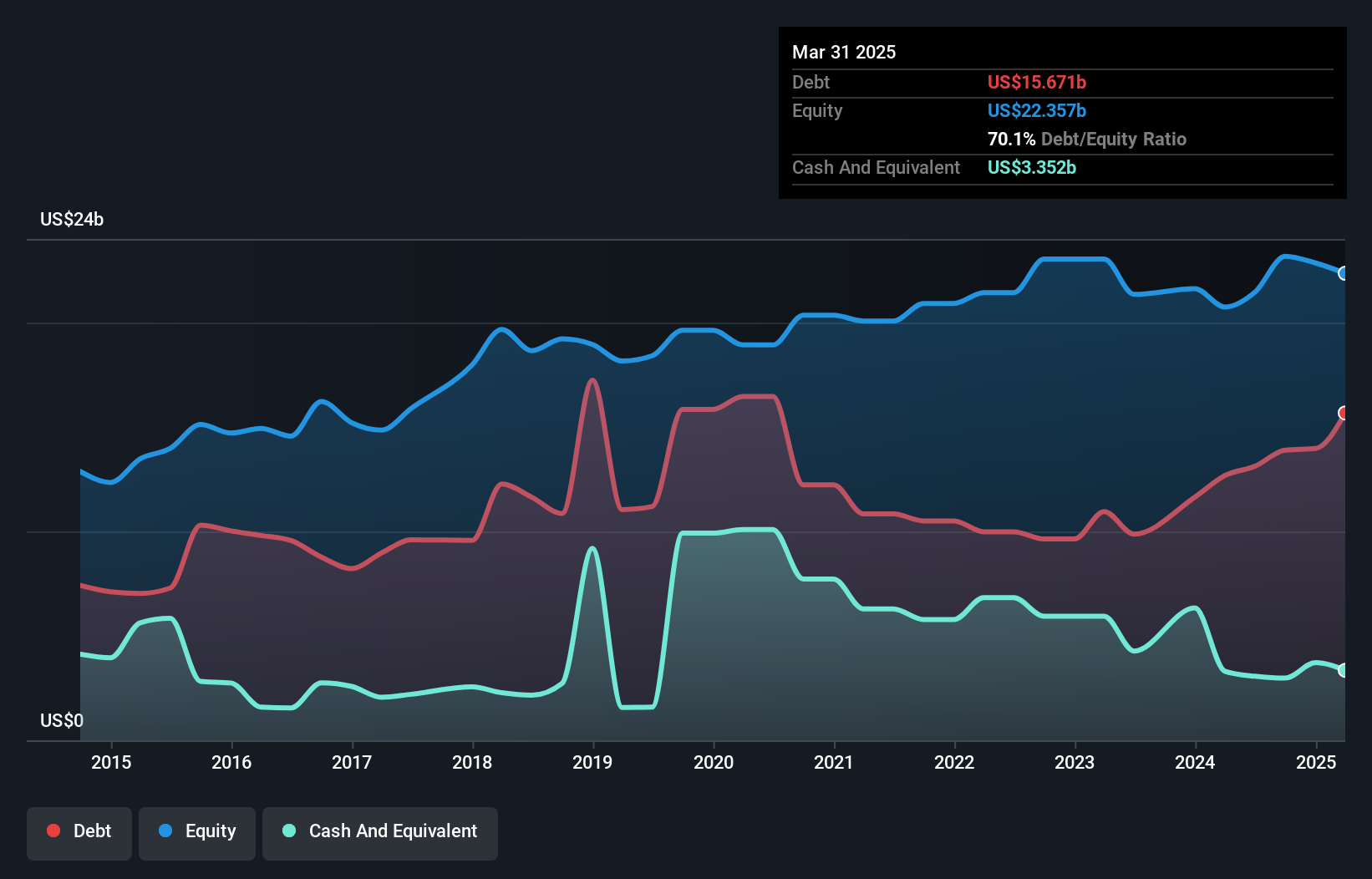
Task: Select the teal Cash endpoint marker on chart
Action: click(x=1344, y=670)
